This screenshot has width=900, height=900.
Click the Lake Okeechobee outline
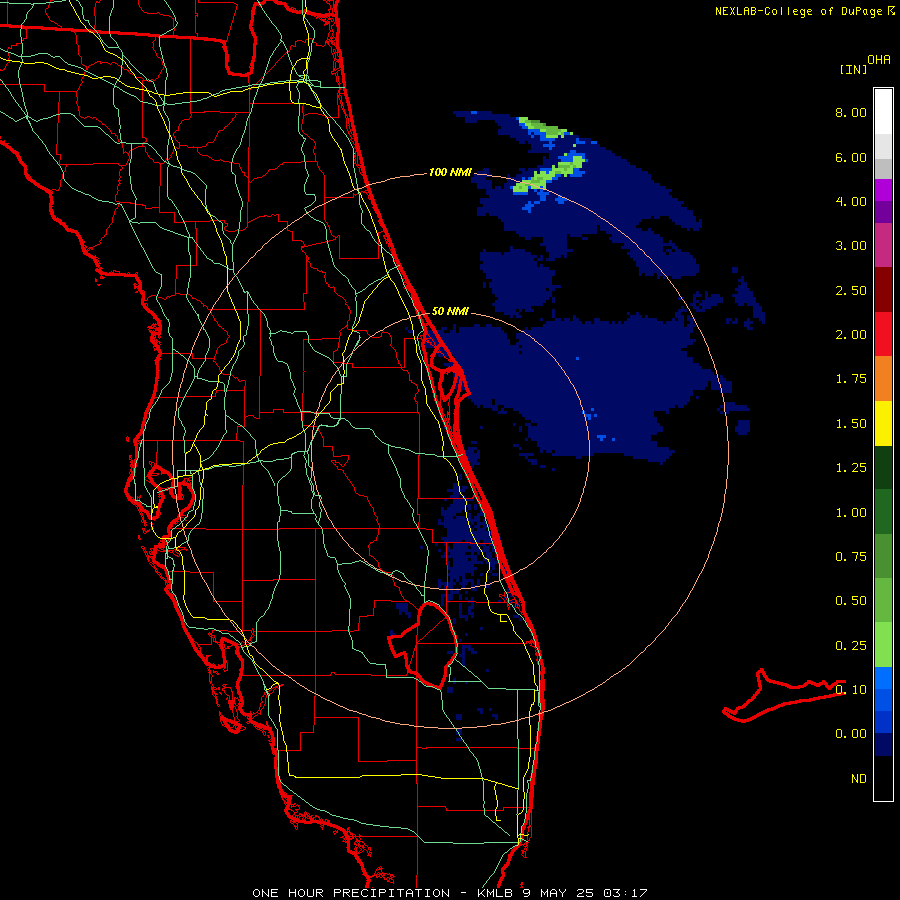click(x=424, y=644)
